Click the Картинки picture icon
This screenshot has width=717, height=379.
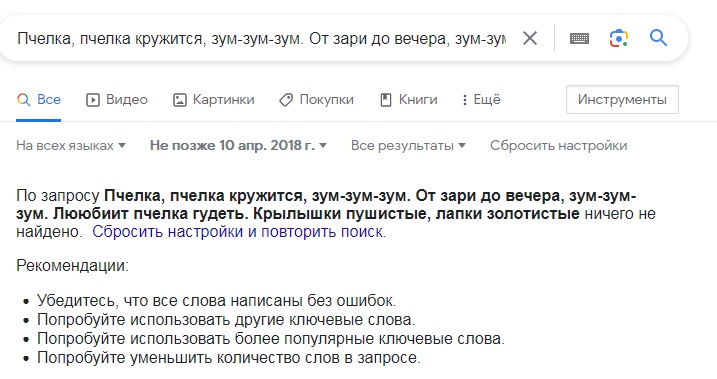click(x=180, y=100)
